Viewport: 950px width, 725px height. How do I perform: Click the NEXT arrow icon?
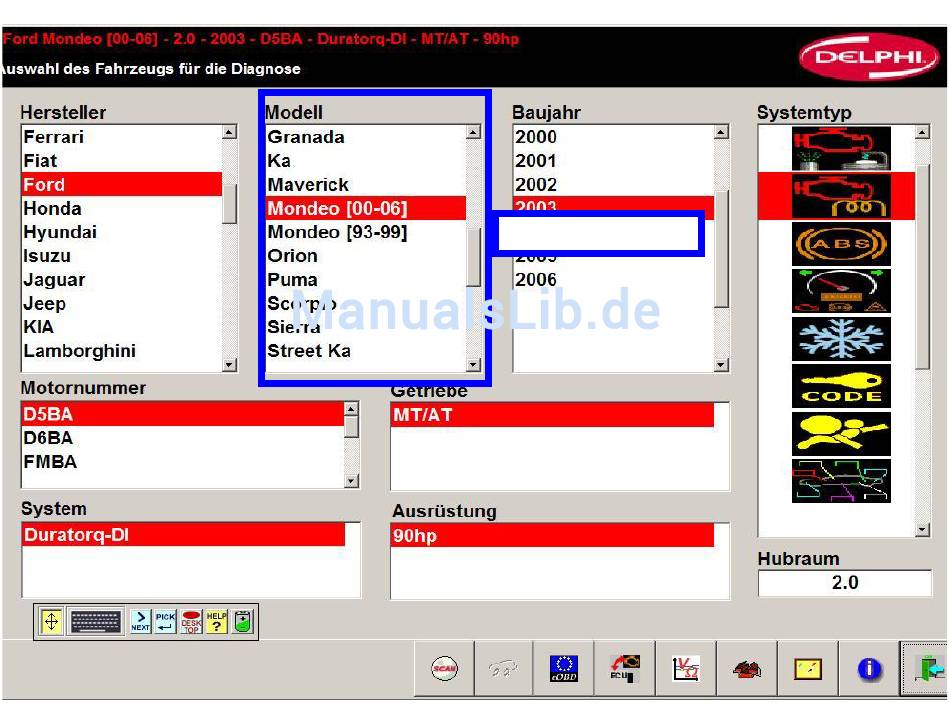[141, 621]
